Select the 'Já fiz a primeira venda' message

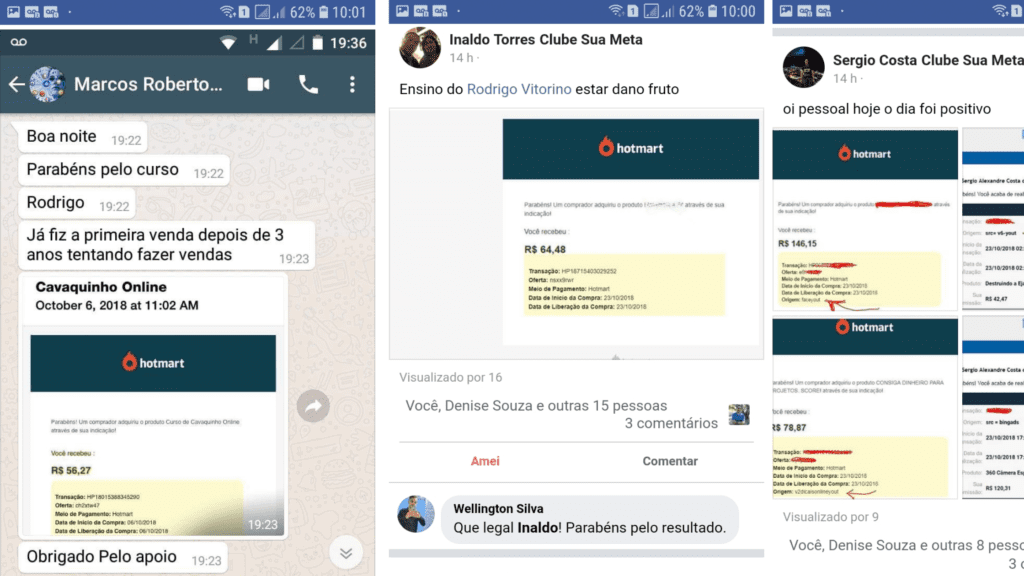(x=167, y=245)
